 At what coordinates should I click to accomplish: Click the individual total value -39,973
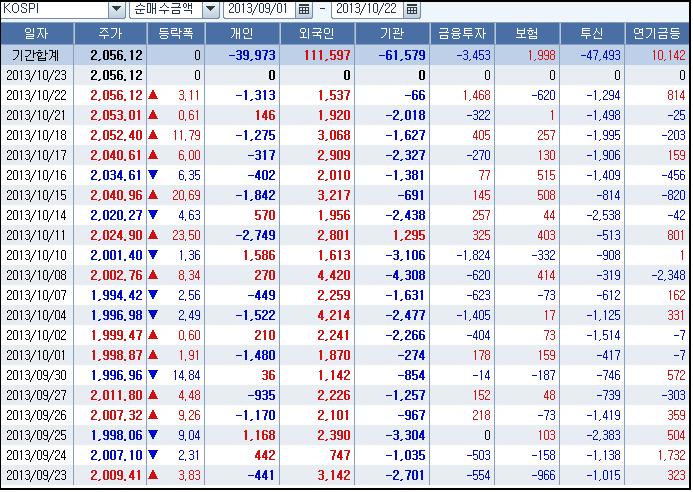[252, 56]
